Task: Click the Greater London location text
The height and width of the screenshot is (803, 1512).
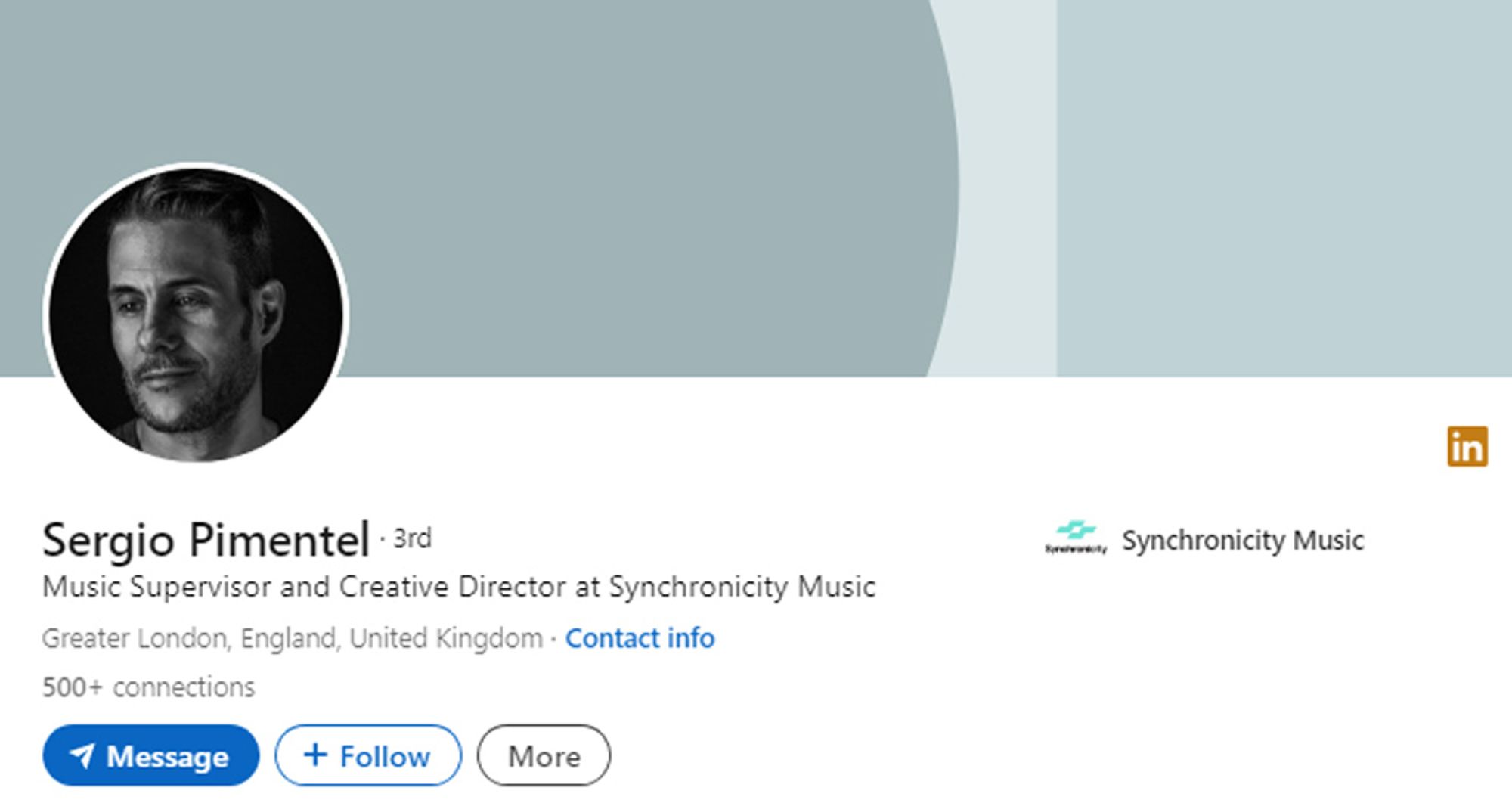Action: [x=293, y=638]
